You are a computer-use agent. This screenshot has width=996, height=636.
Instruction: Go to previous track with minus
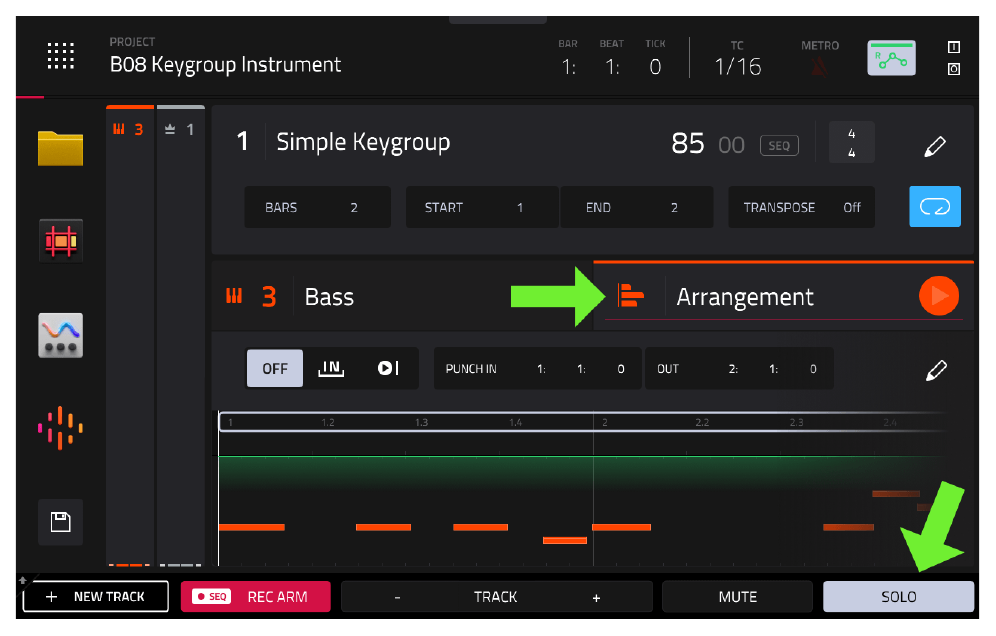(x=397, y=597)
